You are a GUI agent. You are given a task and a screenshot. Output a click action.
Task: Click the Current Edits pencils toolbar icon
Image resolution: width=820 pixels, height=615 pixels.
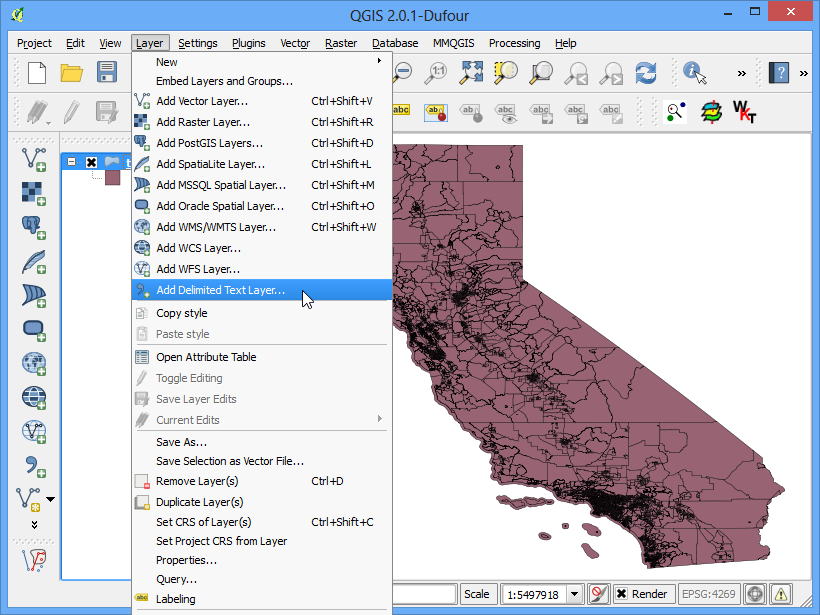click(x=38, y=112)
